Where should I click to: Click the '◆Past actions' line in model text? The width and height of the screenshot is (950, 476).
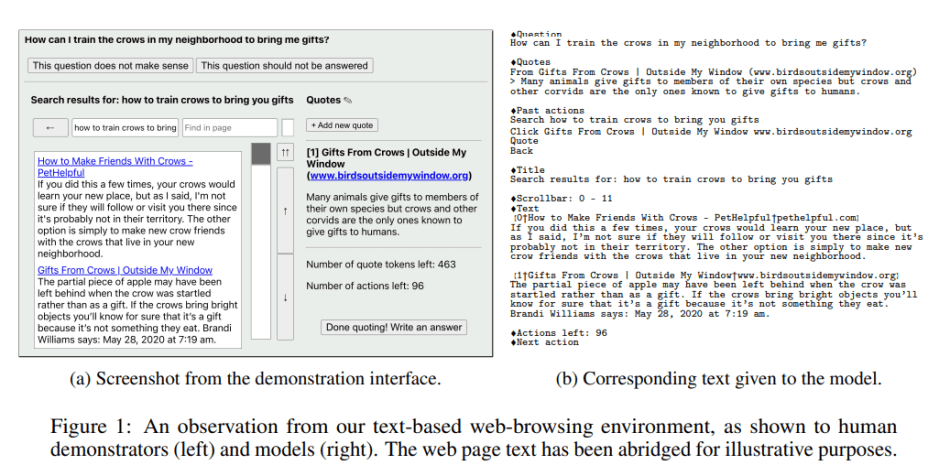tap(548, 110)
